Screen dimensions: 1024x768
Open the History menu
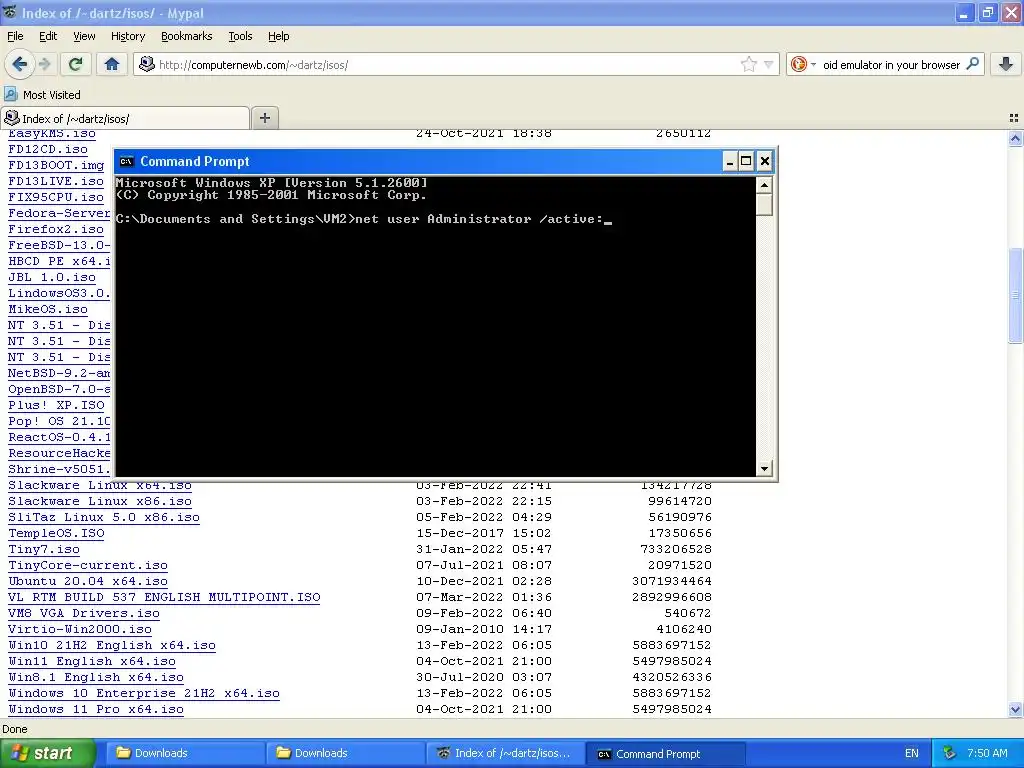pos(128,36)
